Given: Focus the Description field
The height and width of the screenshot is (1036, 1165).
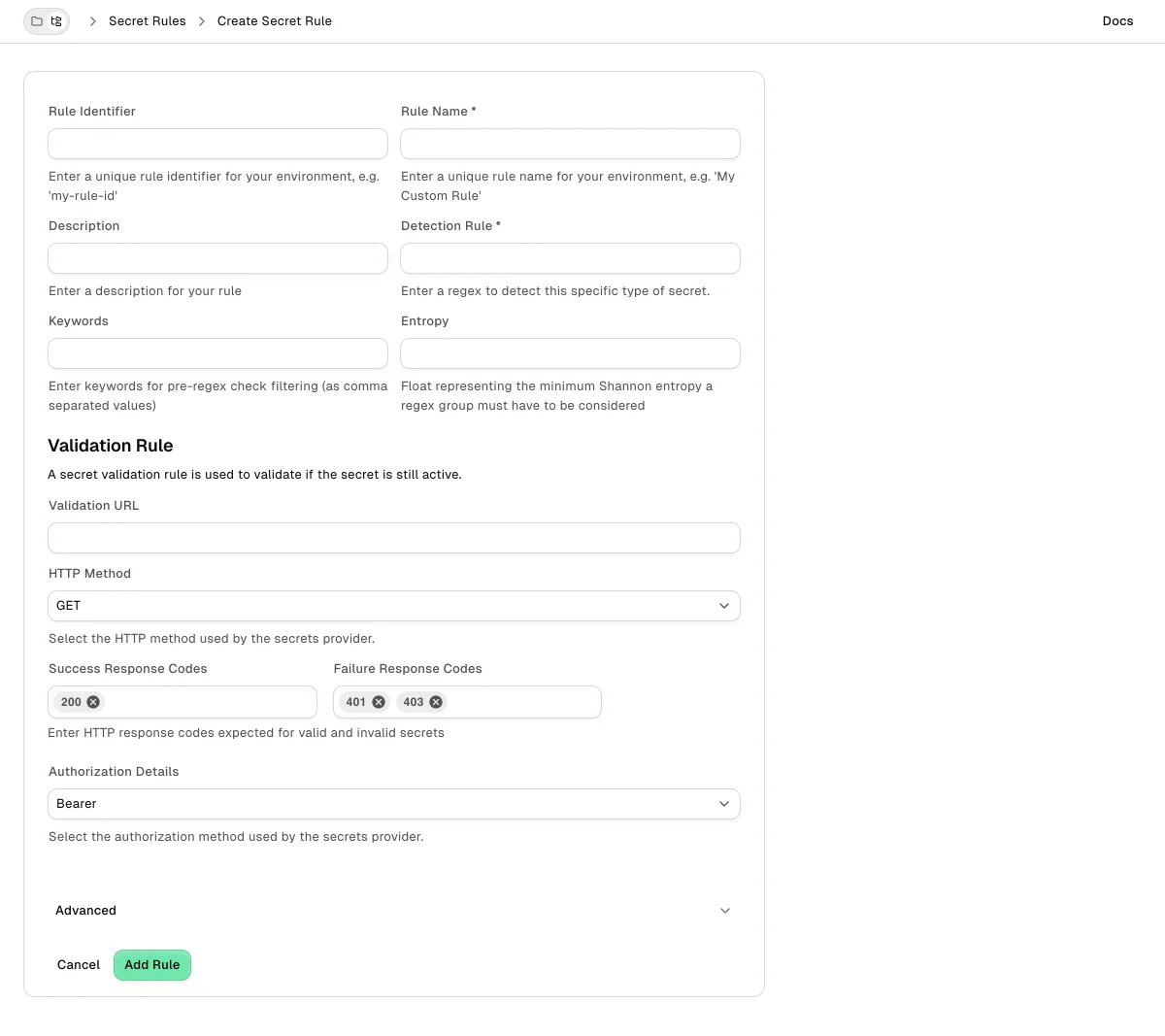Looking at the screenshot, I should point(217,258).
